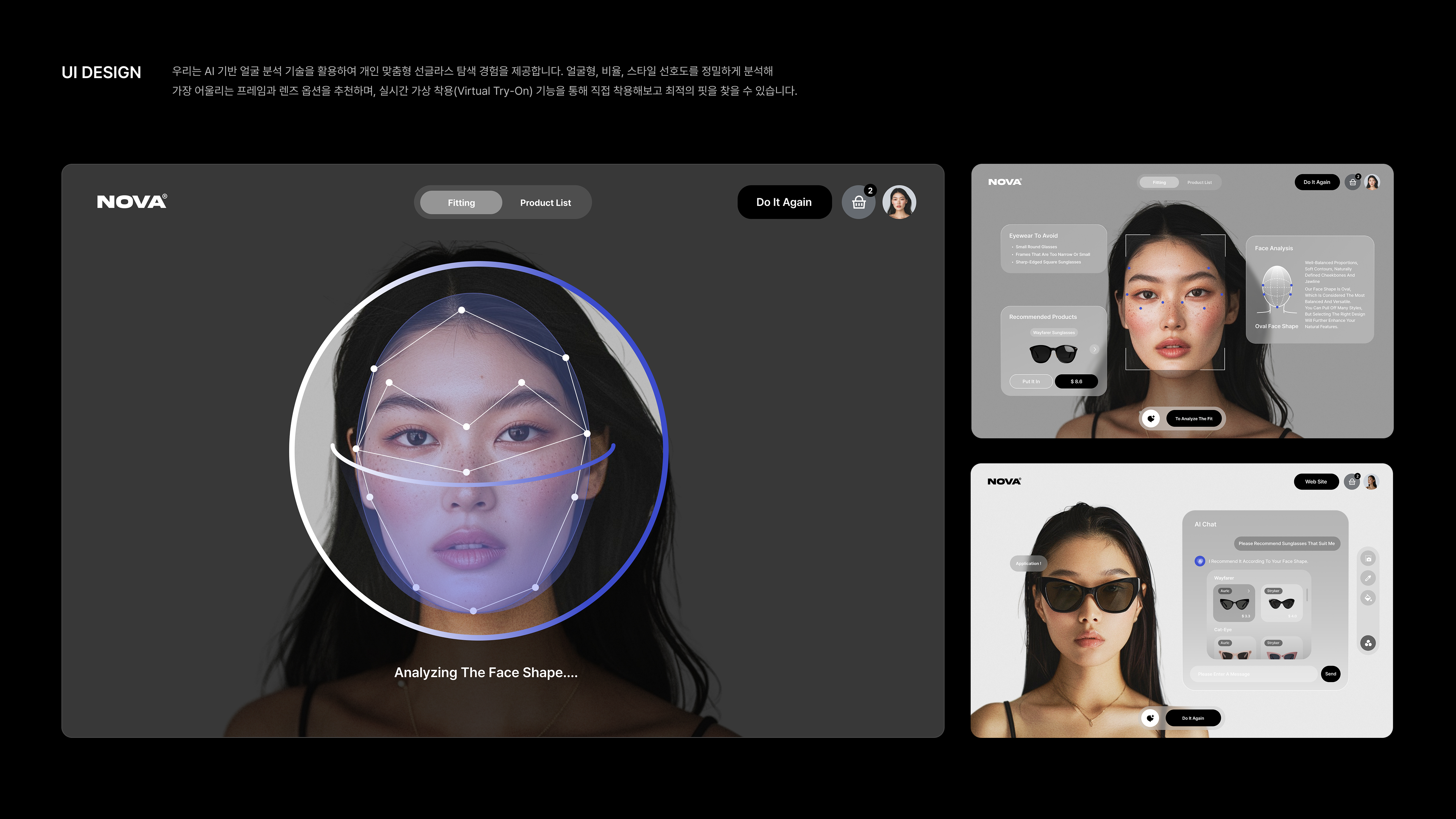
Task: Expand the Auric Wayfarer card chevron
Action: [x=1249, y=591]
